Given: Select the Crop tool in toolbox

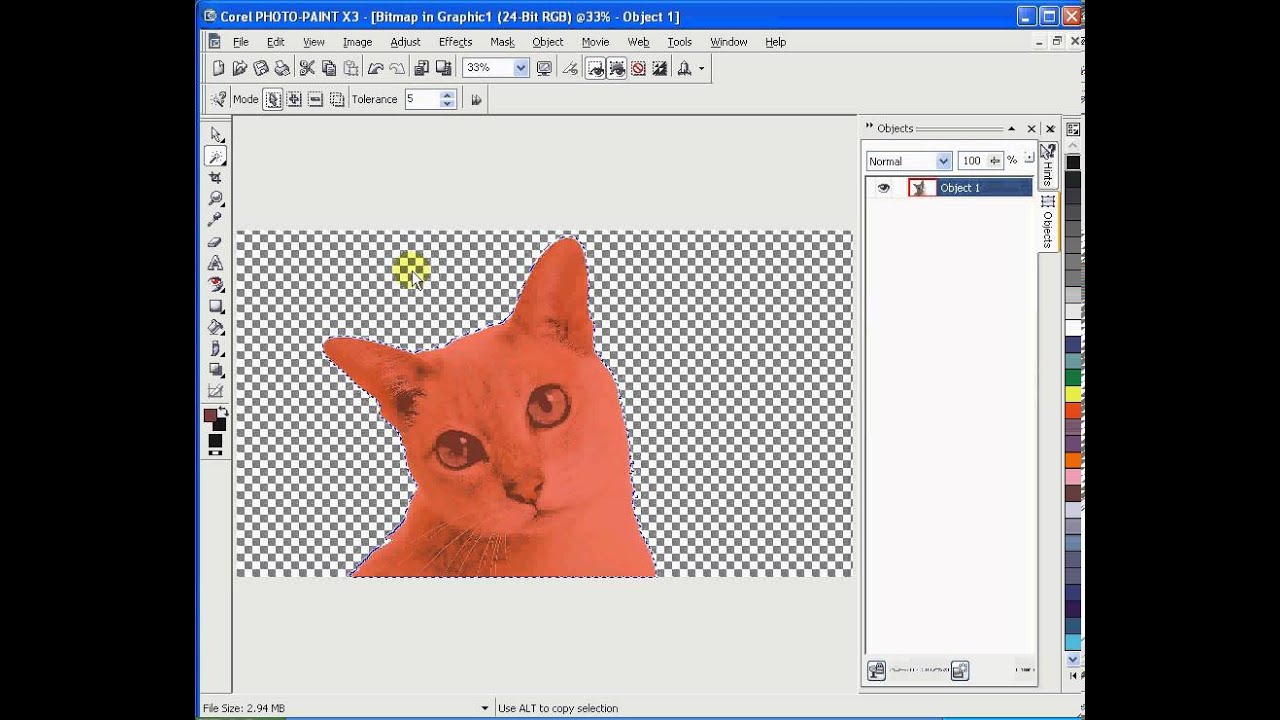Looking at the screenshot, I should tap(215, 177).
